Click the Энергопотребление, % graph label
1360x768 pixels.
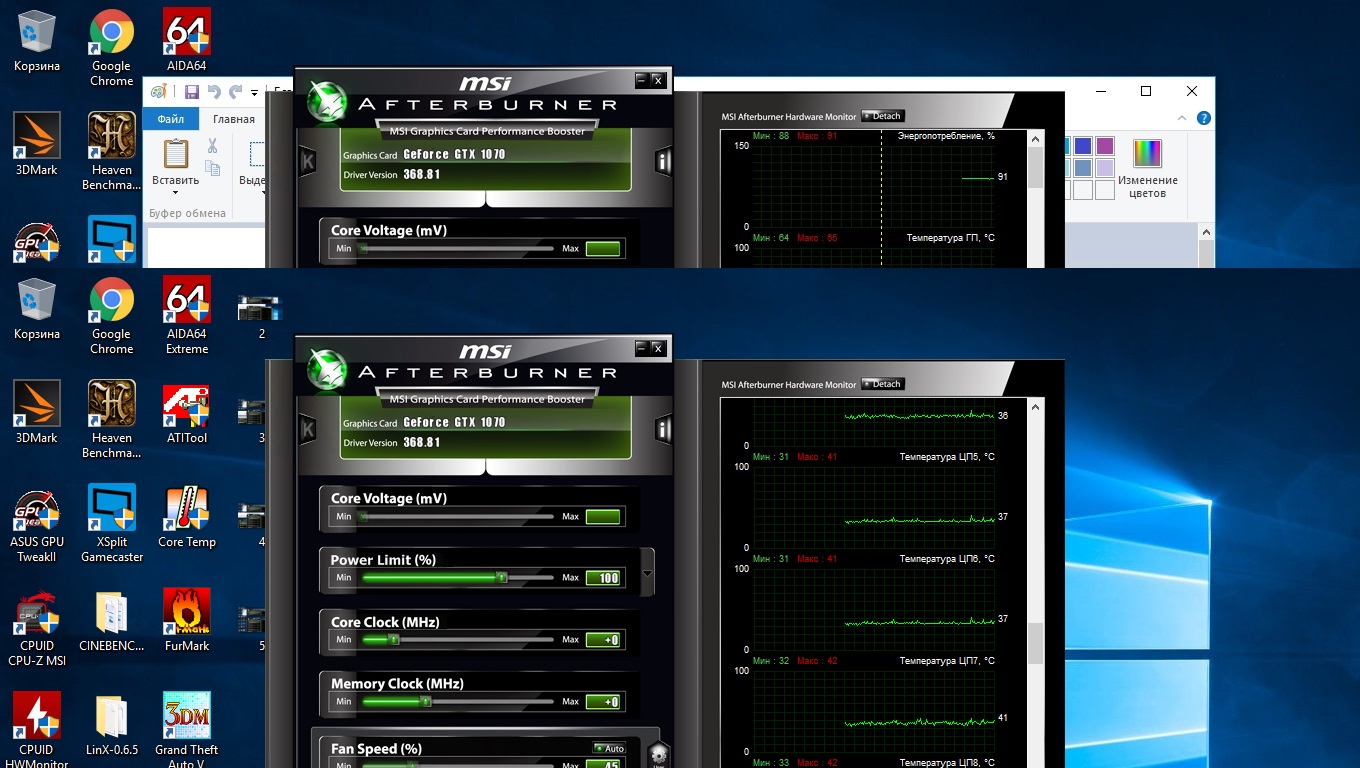click(946, 136)
